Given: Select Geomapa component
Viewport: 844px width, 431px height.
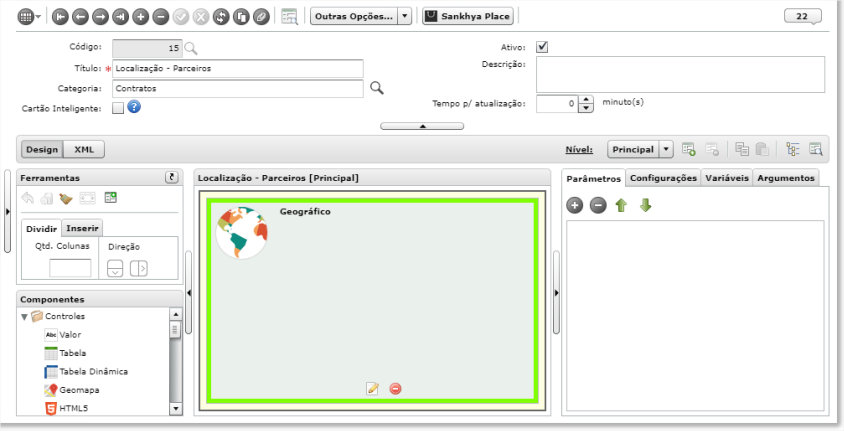Looking at the screenshot, I should coord(72,390).
